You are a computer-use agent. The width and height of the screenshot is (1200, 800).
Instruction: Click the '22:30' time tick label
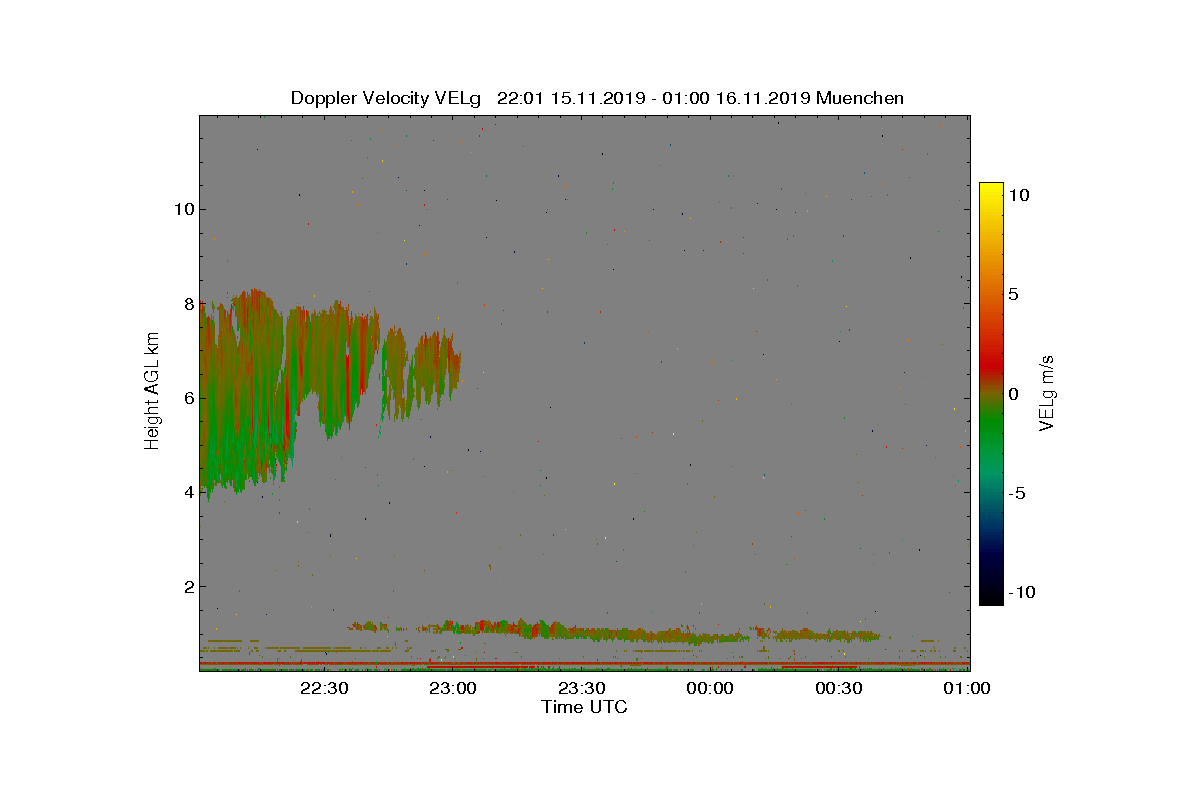(324, 688)
